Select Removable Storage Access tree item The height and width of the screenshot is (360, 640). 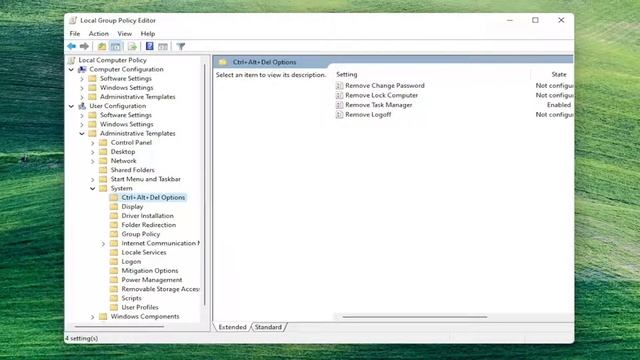pyautogui.click(x=160, y=289)
